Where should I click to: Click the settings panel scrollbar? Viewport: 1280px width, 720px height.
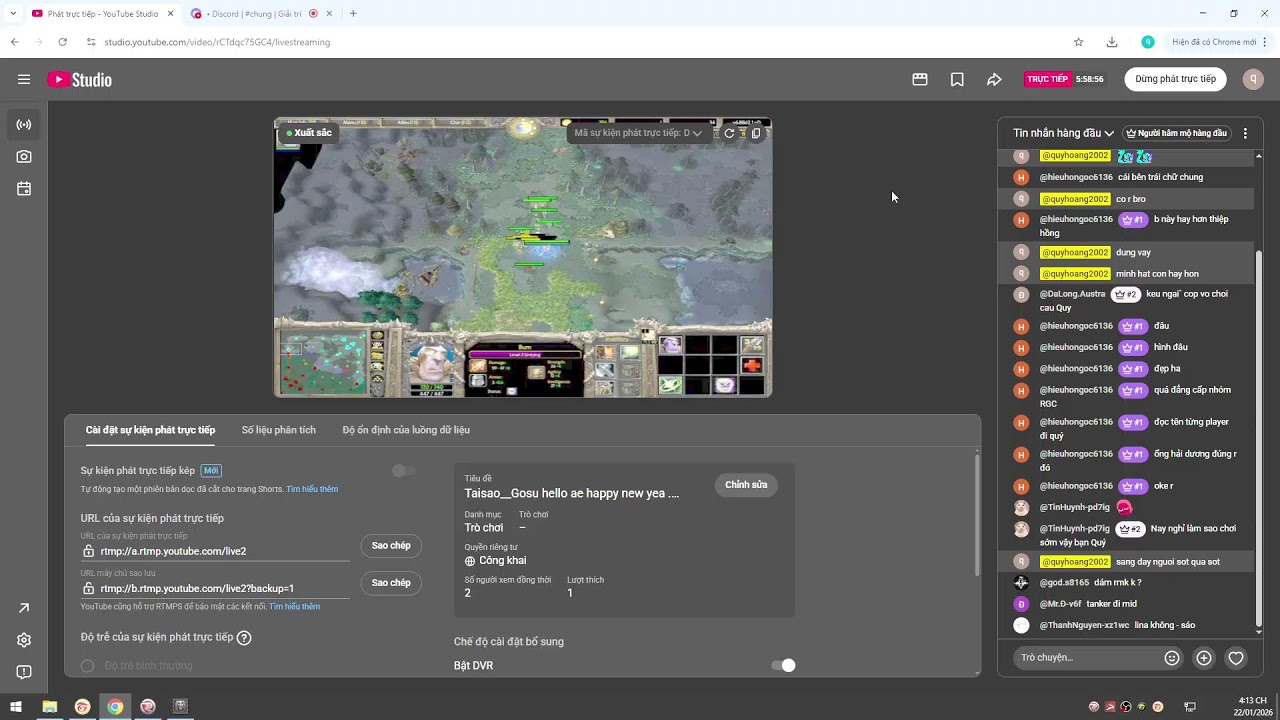[977, 516]
